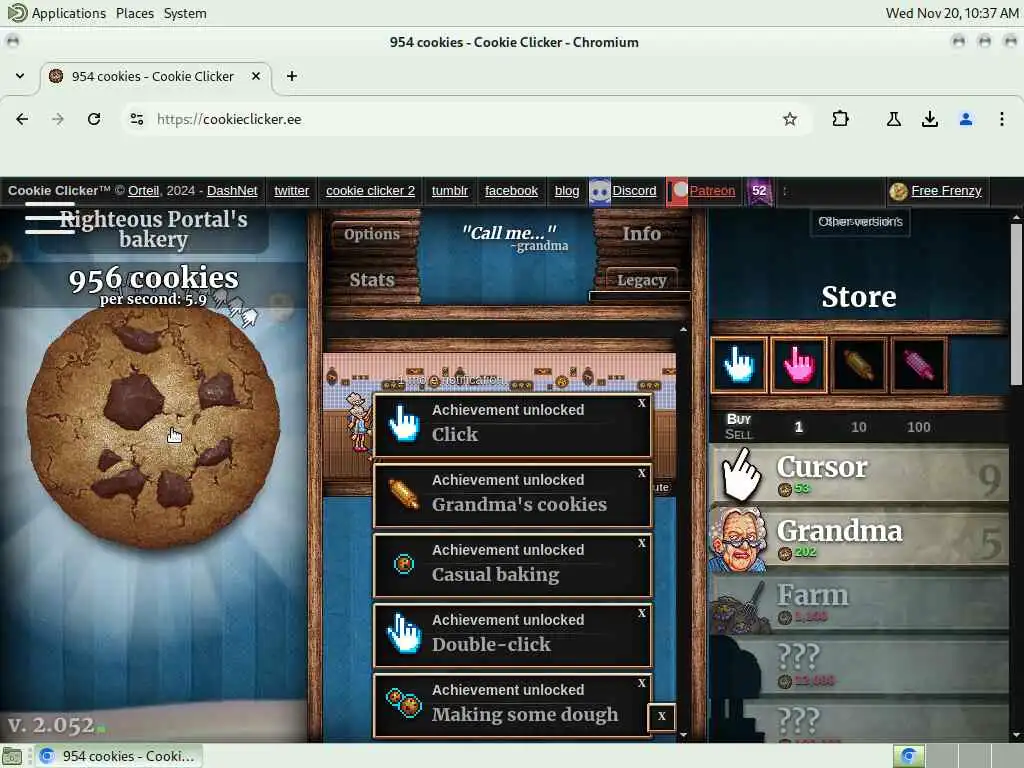The height and width of the screenshot is (768, 1024).
Task: Set bulk purchase amount to 10
Action: pyautogui.click(x=859, y=427)
